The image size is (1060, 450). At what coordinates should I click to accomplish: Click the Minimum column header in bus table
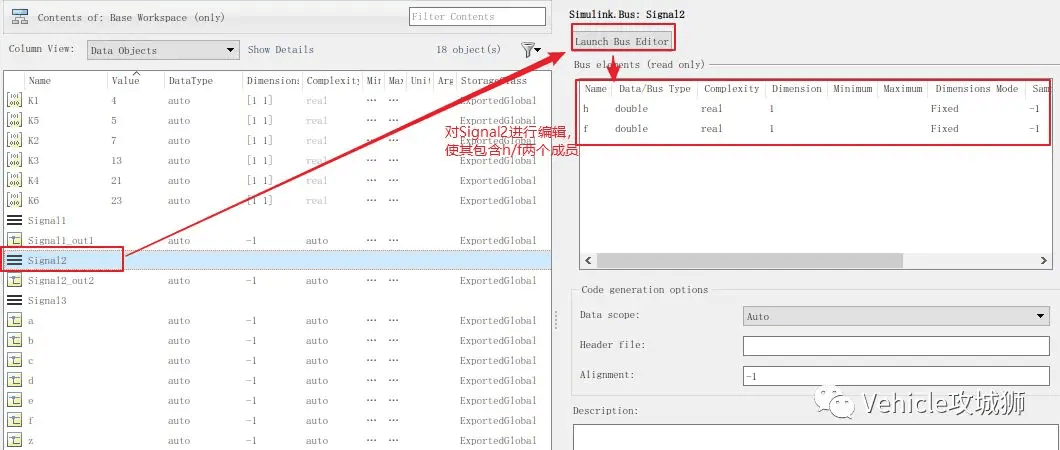852,89
